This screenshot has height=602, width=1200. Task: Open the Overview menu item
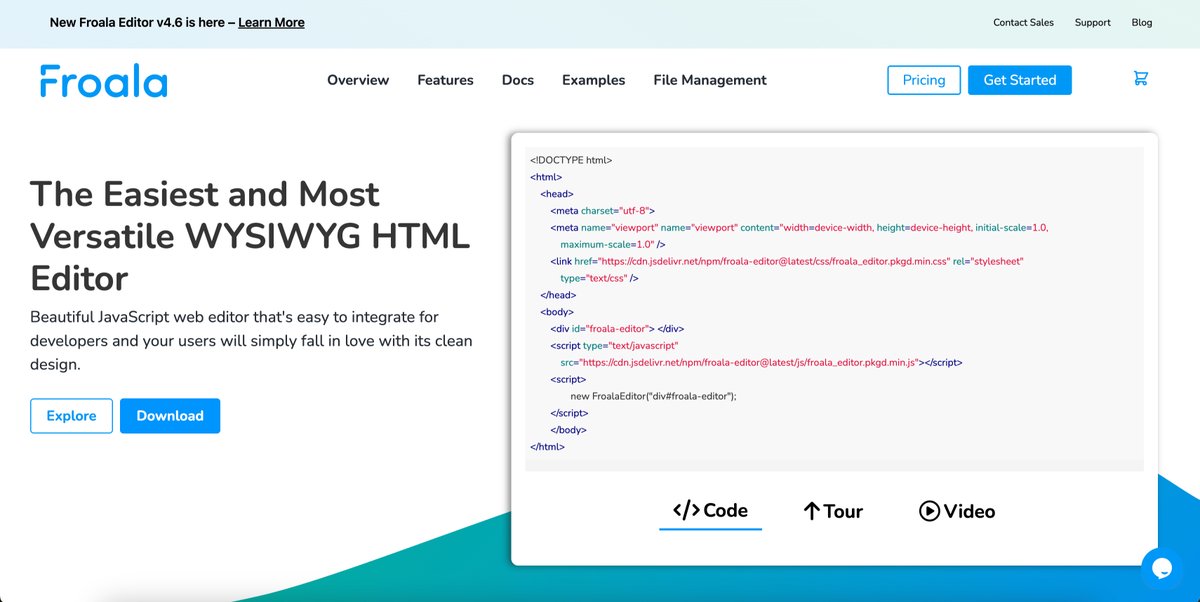pyautogui.click(x=358, y=80)
